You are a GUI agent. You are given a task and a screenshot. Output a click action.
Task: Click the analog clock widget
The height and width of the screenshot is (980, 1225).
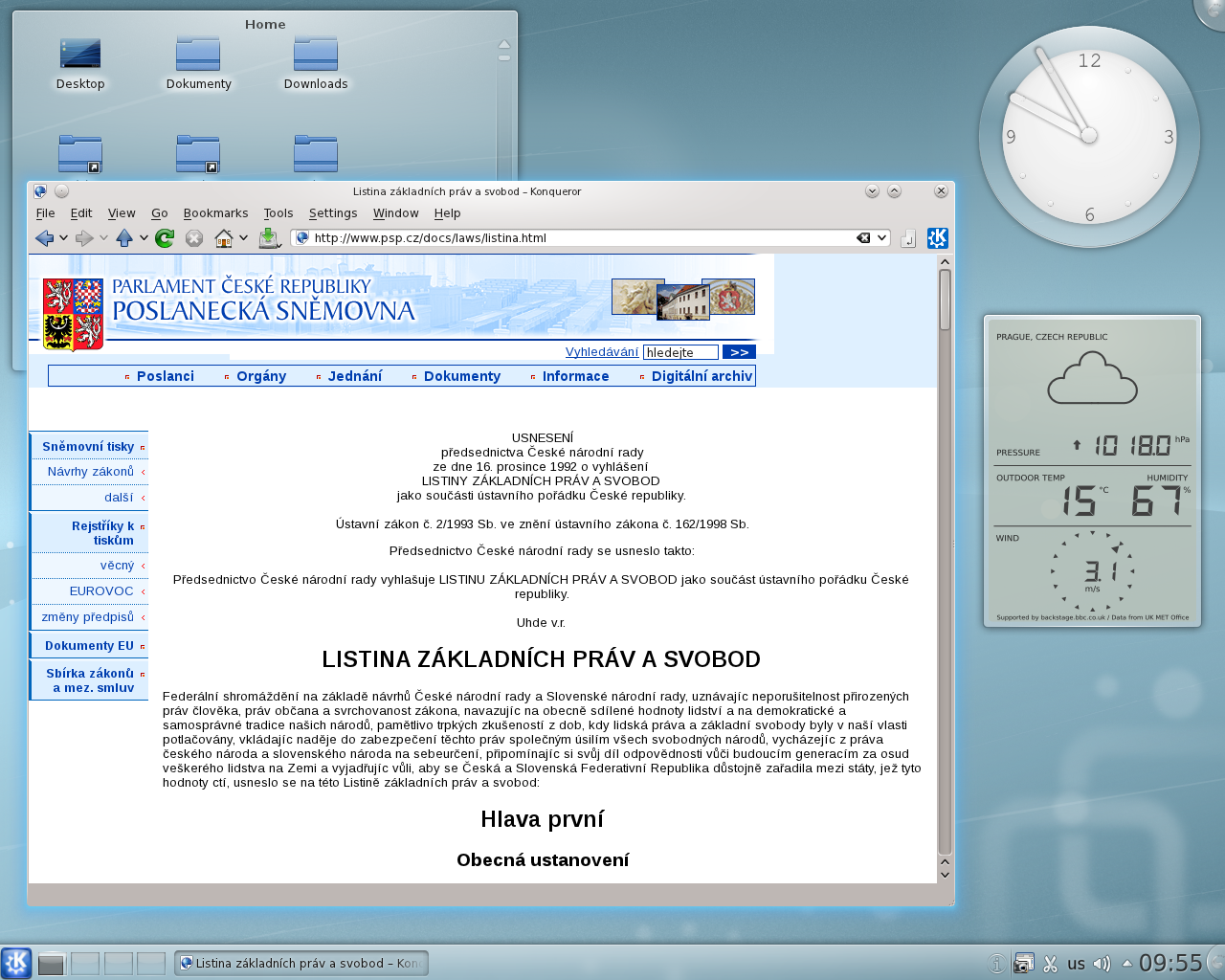[1089, 137]
